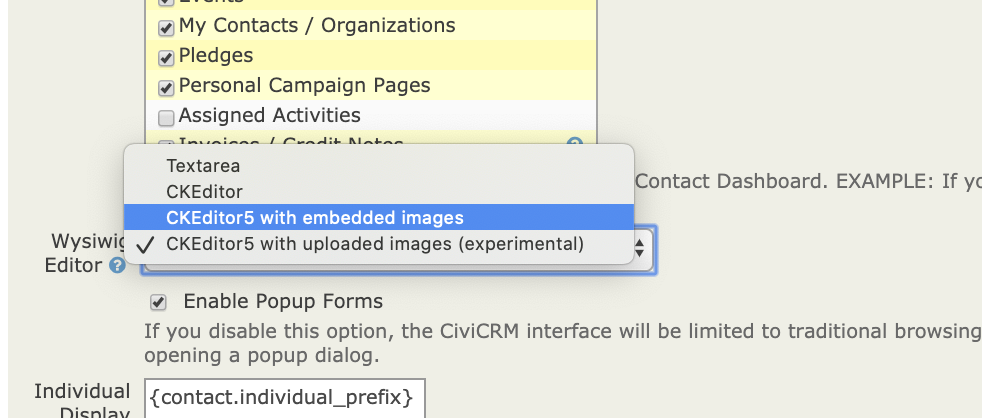Image resolution: width=982 pixels, height=418 pixels.
Task: Select CKEditor5 with uploaded images (experimental)
Action: click(379, 244)
